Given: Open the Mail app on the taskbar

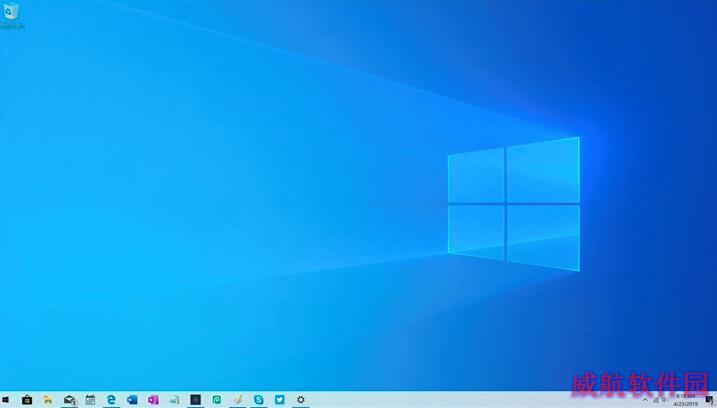Looking at the screenshot, I should click(x=70, y=400).
